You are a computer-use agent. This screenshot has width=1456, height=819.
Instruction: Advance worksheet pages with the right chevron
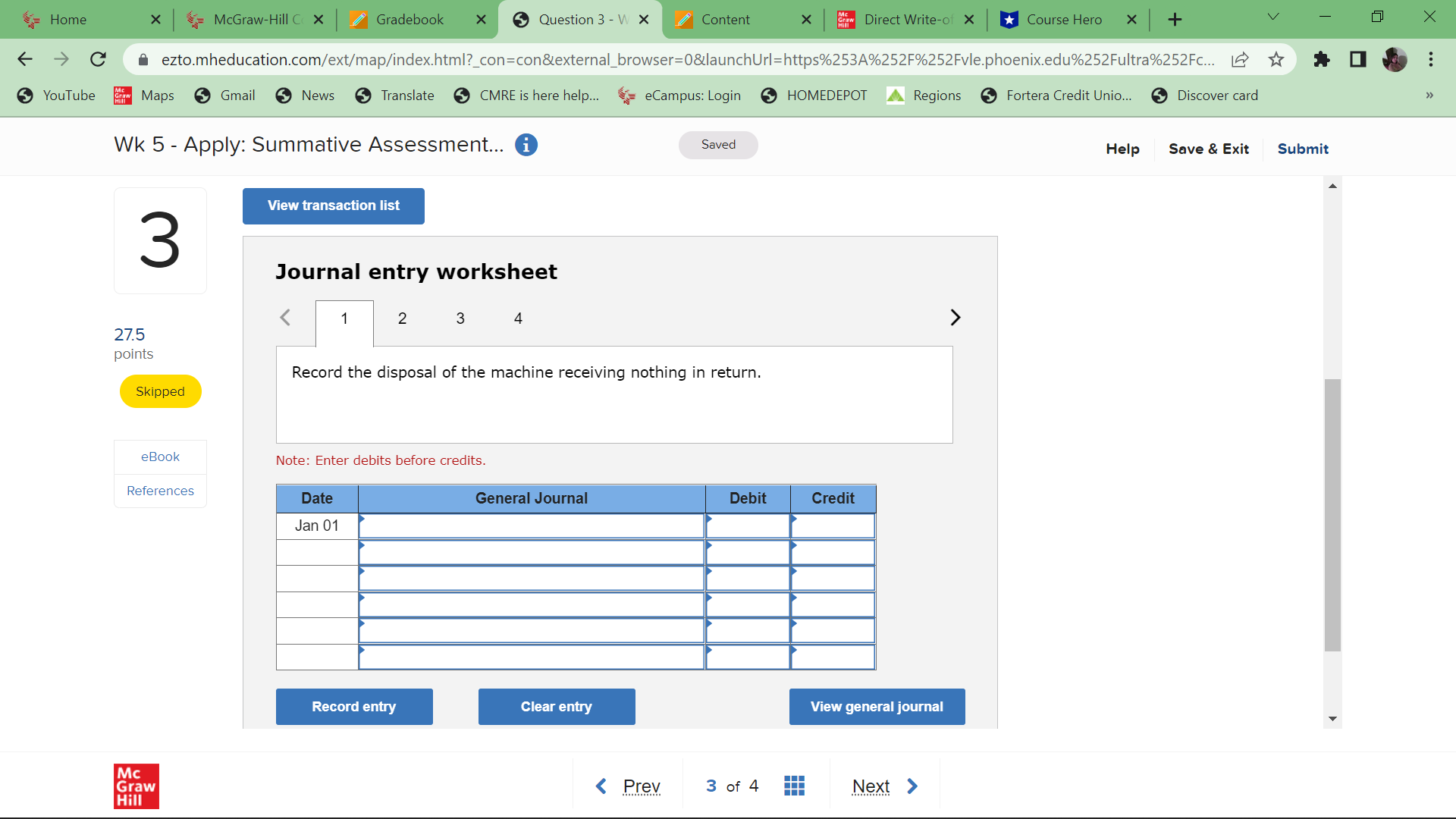pyautogui.click(x=955, y=317)
